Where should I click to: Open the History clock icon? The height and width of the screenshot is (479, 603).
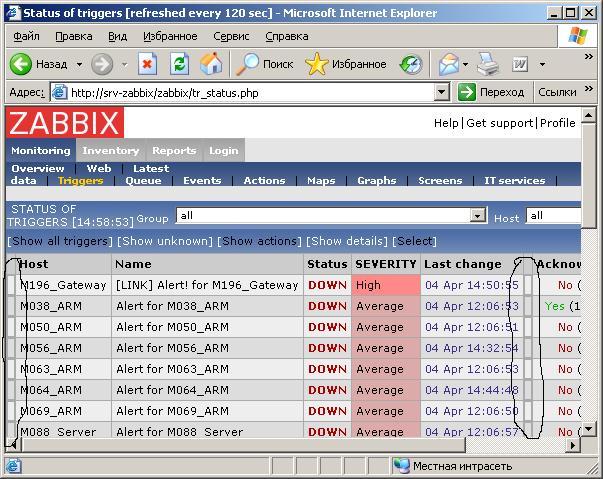tap(411, 64)
